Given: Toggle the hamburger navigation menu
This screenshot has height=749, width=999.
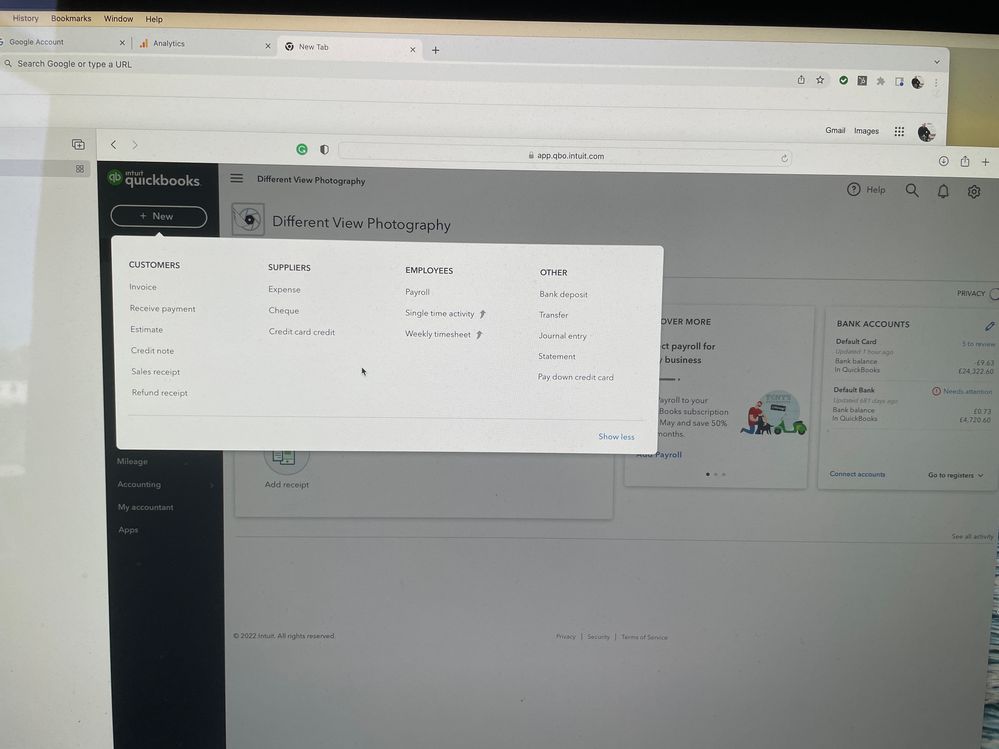Looking at the screenshot, I should 236,178.
